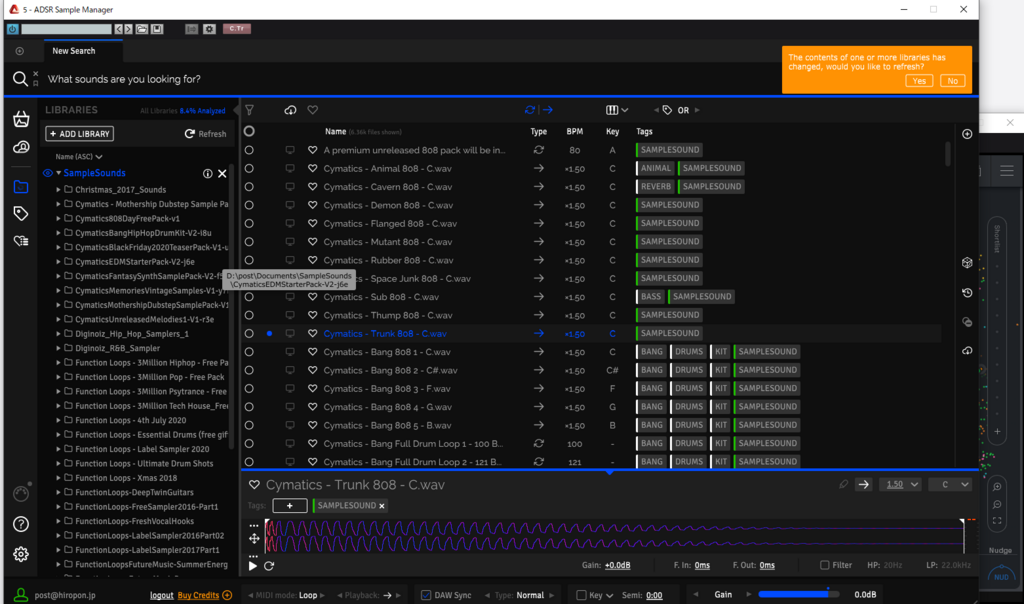This screenshot has width=1024, height=604.
Task: Click the info icon beside SampleSounds library
Action: pyautogui.click(x=208, y=174)
